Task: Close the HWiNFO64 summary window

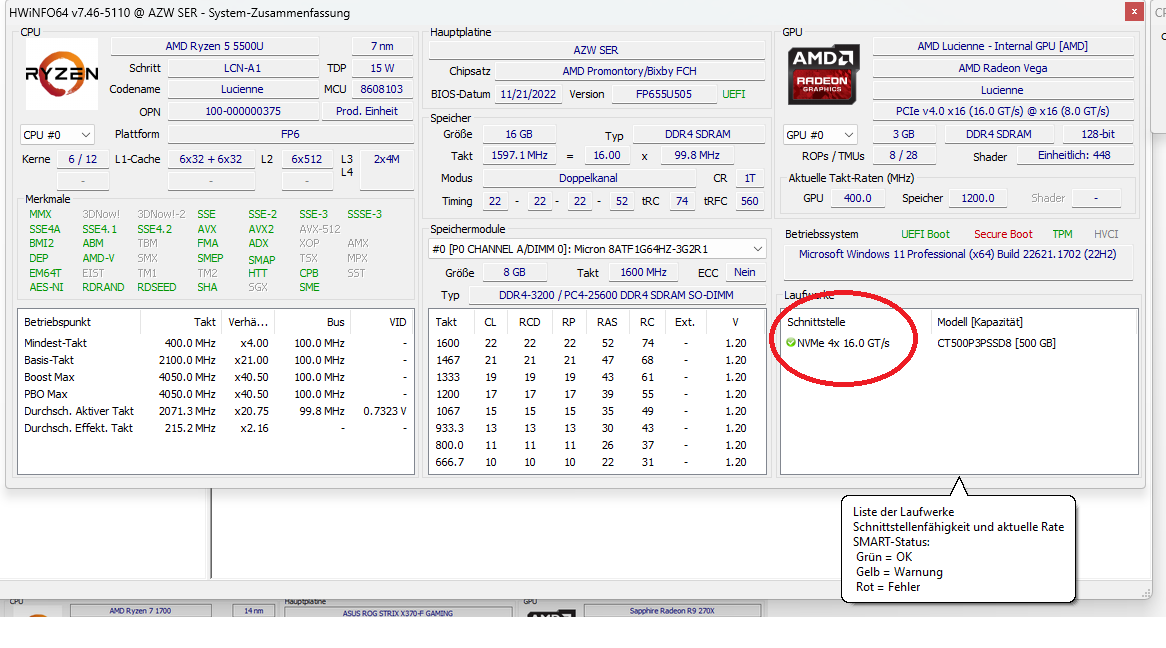Action: point(1133,12)
